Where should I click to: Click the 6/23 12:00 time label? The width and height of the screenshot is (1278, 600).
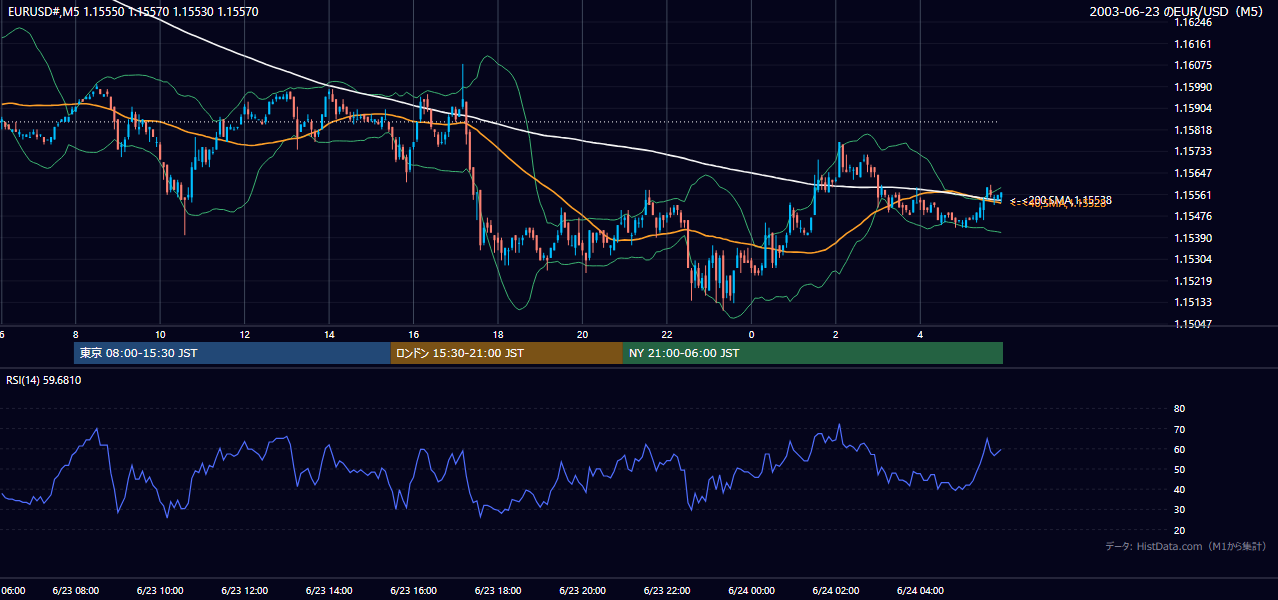[245, 591]
